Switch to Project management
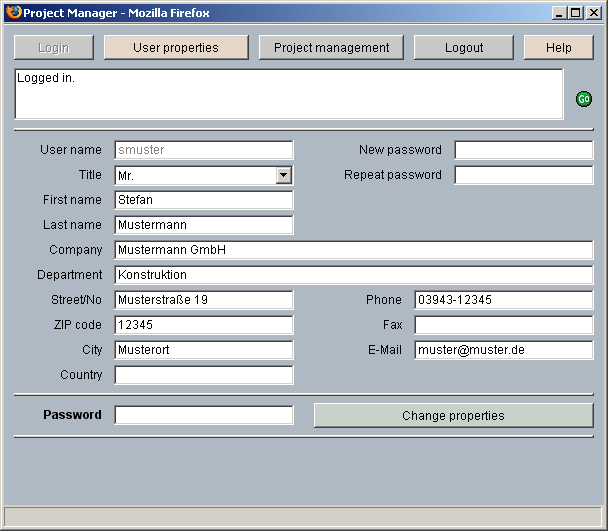 coord(331,48)
